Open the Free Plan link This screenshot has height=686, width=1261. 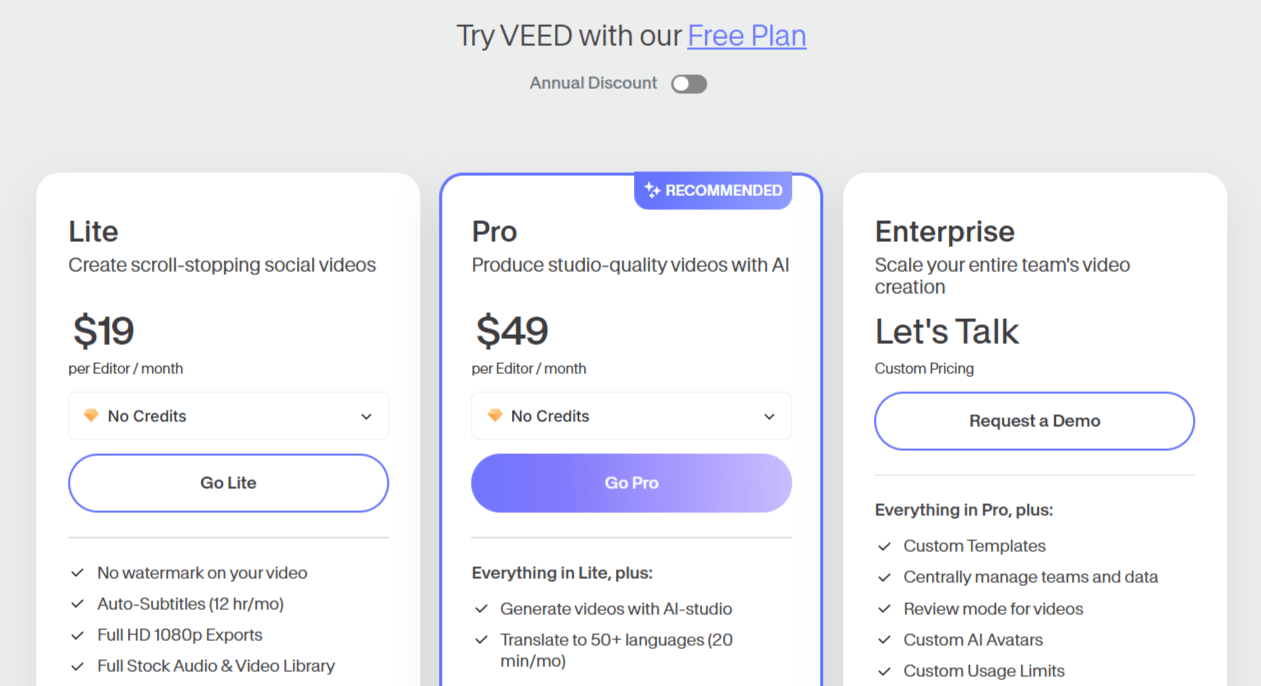click(746, 36)
